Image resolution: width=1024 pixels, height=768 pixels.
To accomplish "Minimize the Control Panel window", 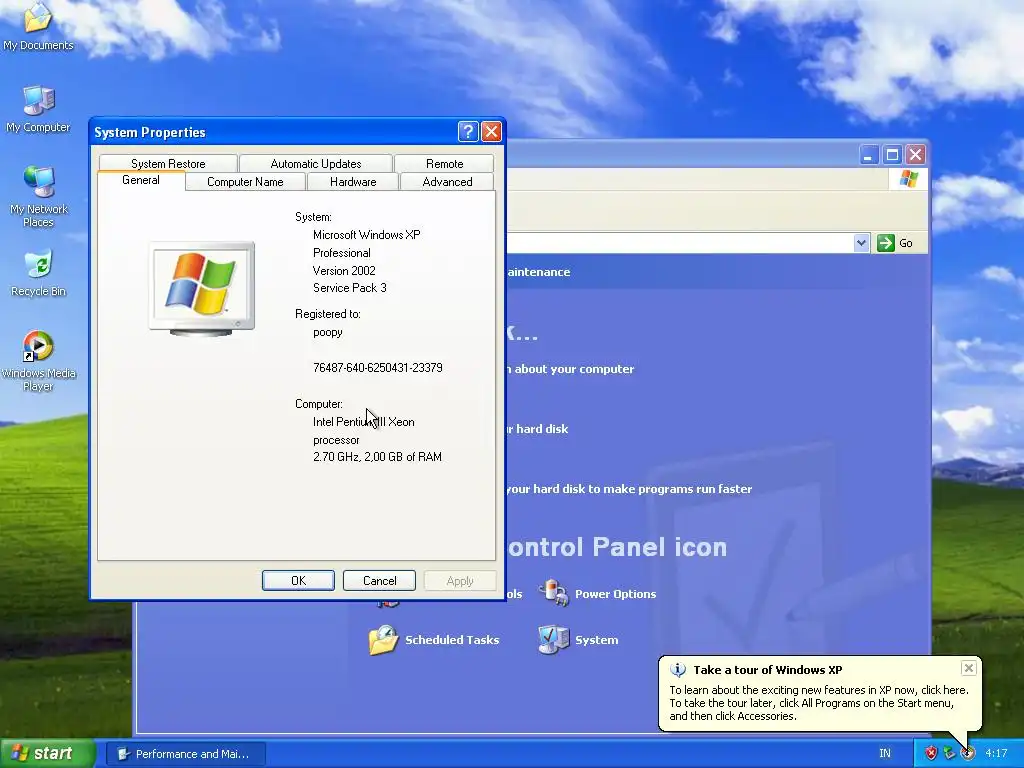I will click(x=868, y=155).
